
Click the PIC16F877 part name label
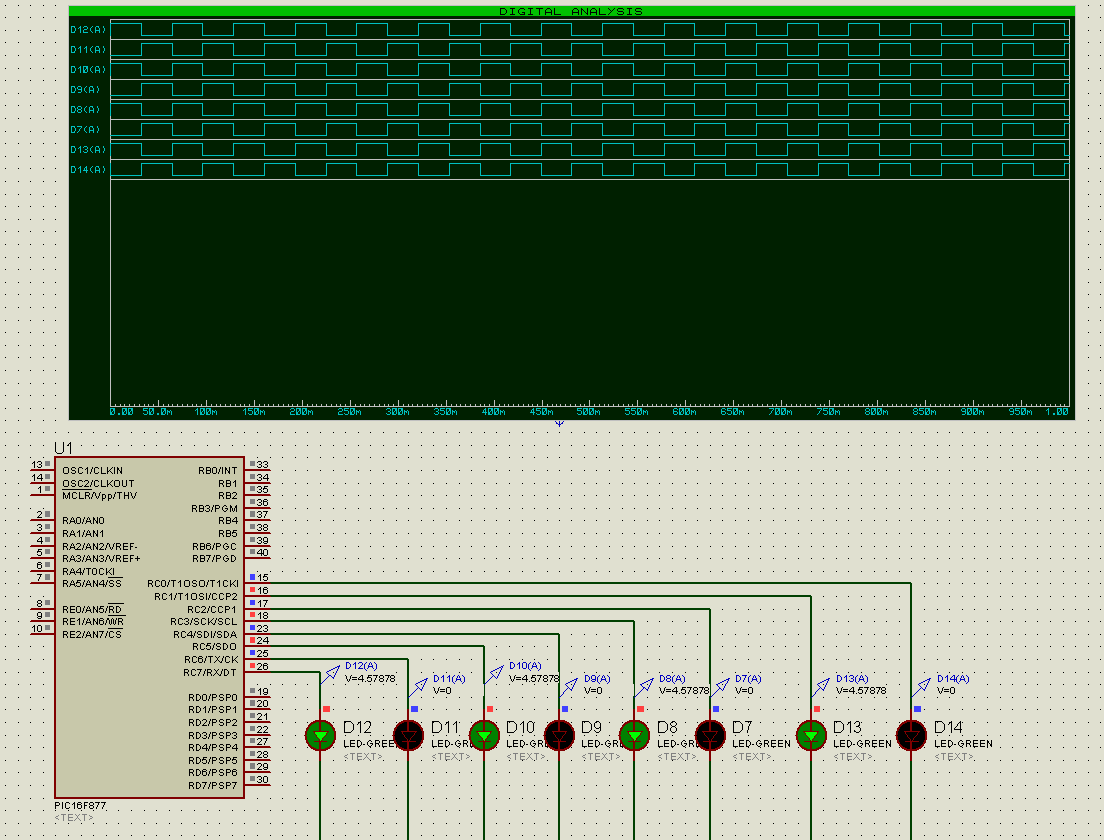click(x=80, y=805)
